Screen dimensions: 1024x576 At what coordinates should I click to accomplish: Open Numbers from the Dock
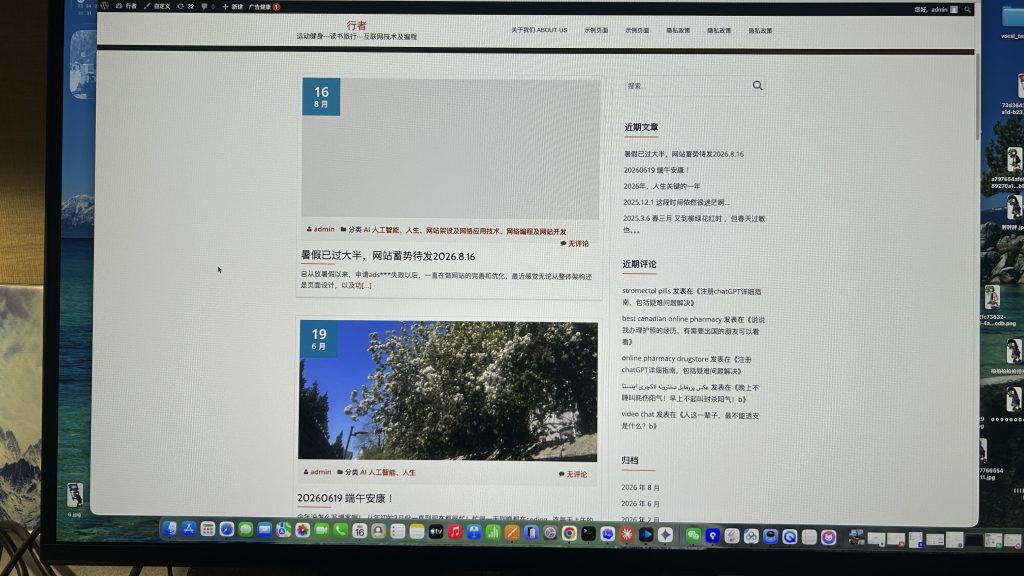coord(493,532)
